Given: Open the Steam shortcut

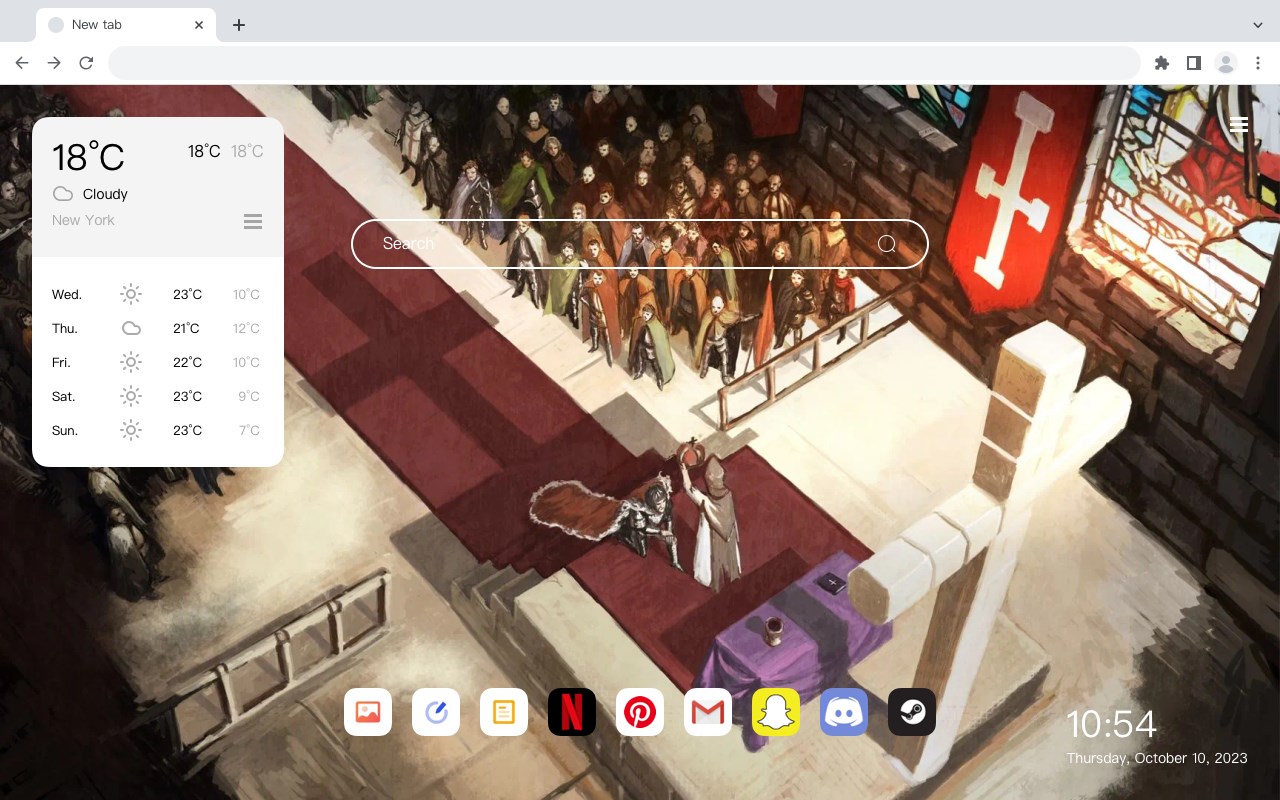Looking at the screenshot, I should point(912,712).
